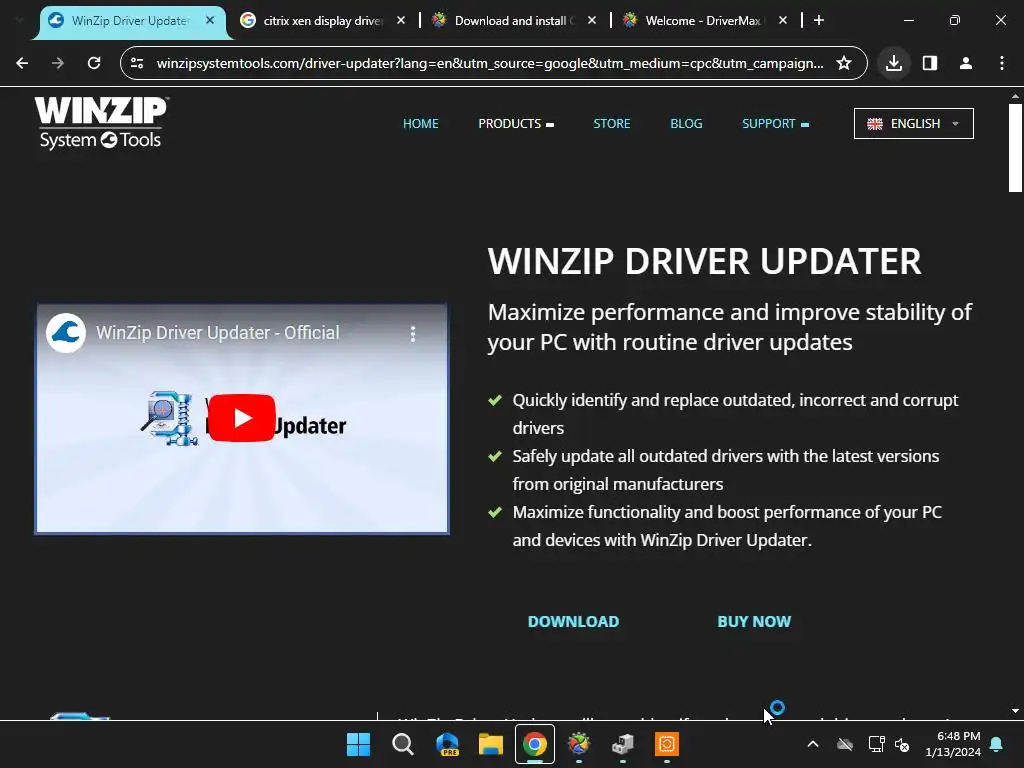Screen dimensions: 1024x768
Task: Open the video title WinZip Driver Updater - Official
Action: [217, 333]
